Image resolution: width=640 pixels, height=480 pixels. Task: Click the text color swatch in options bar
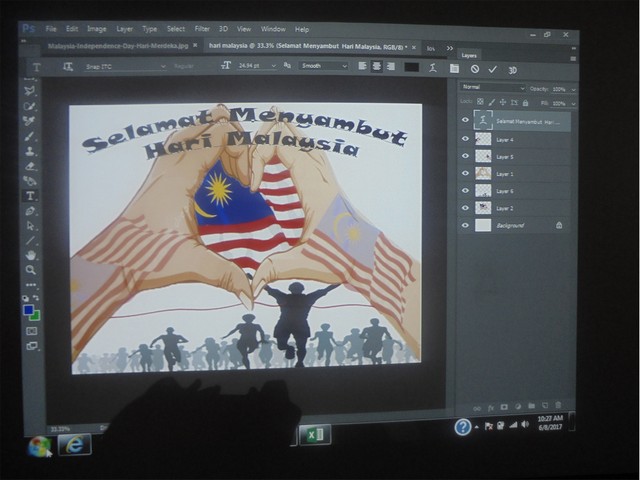[411, 67]
